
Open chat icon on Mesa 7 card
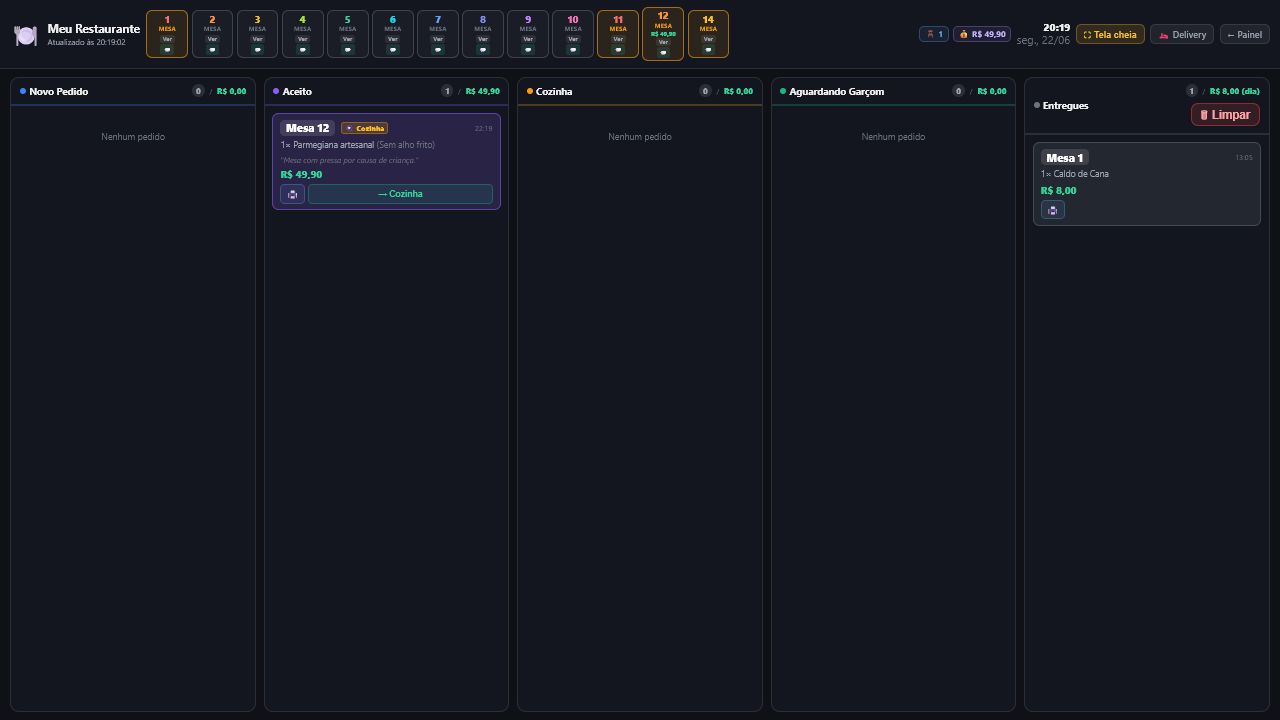437,49
